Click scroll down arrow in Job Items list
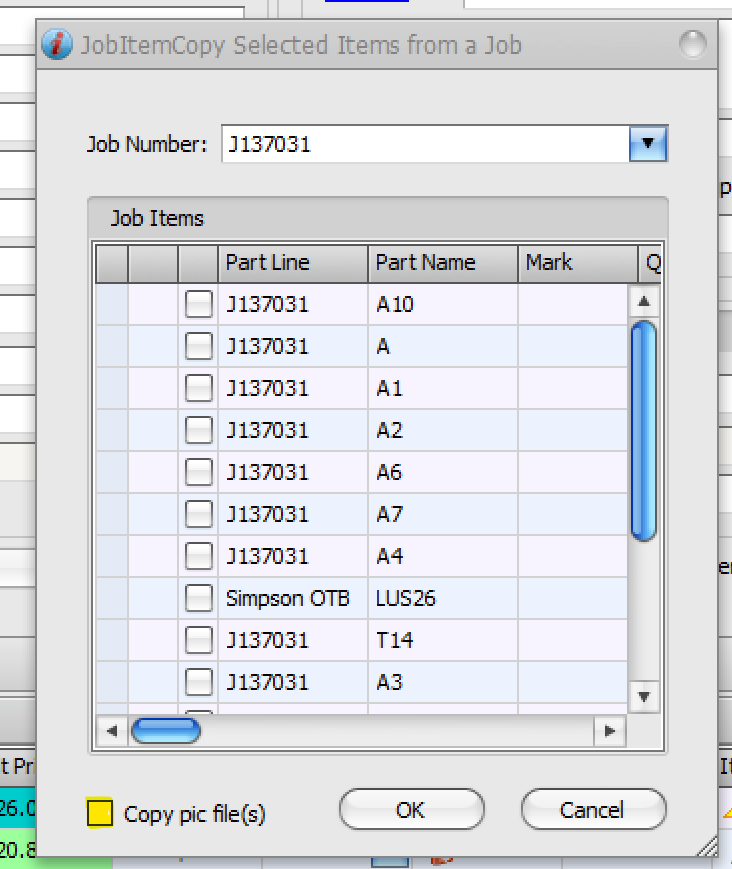 [x=643, y=696]
